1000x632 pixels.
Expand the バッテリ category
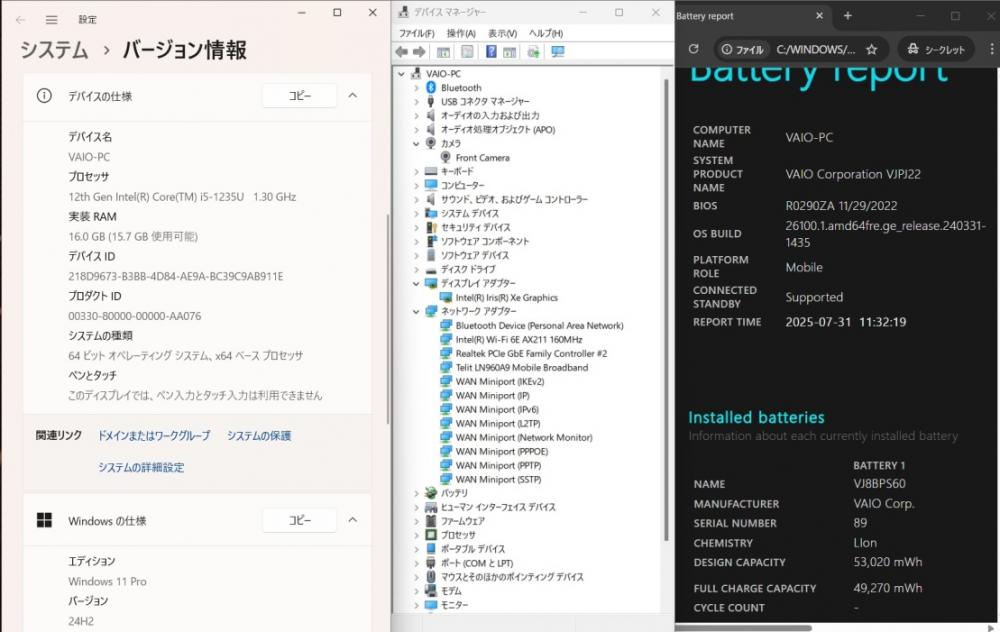[x=416, y=494]
